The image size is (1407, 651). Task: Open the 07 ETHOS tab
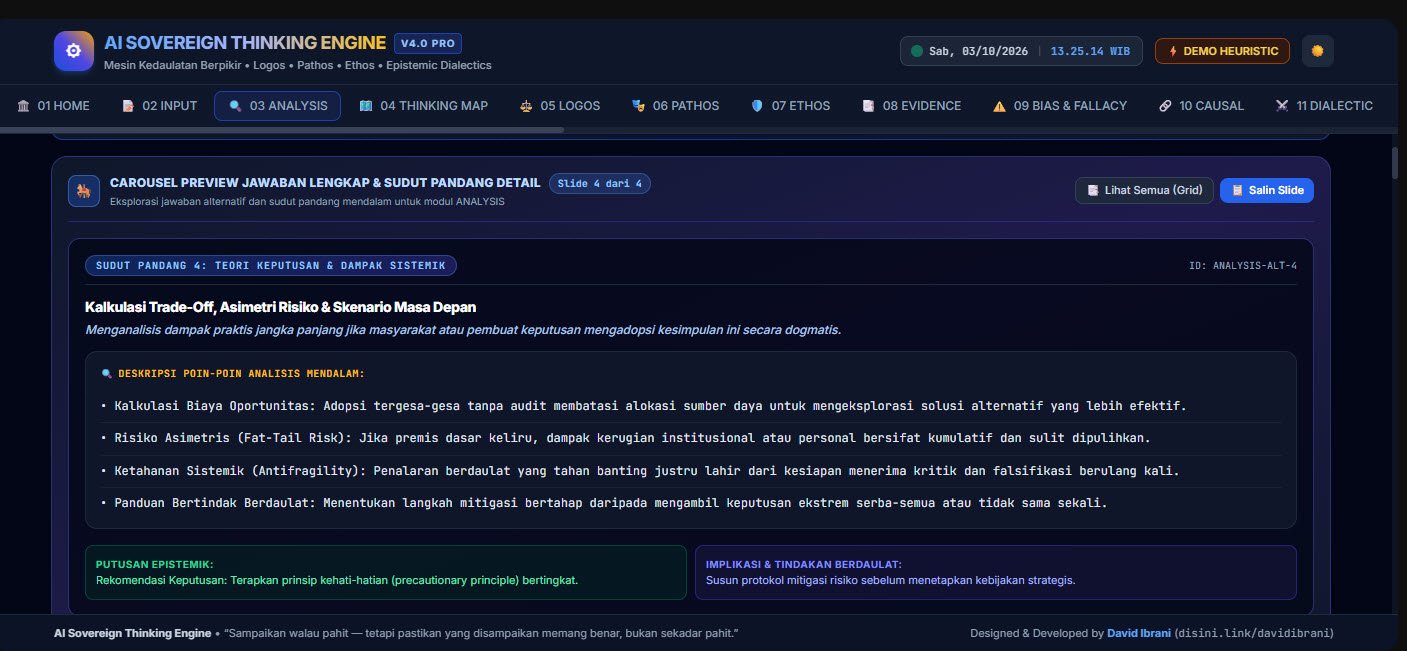pos(791,106)
